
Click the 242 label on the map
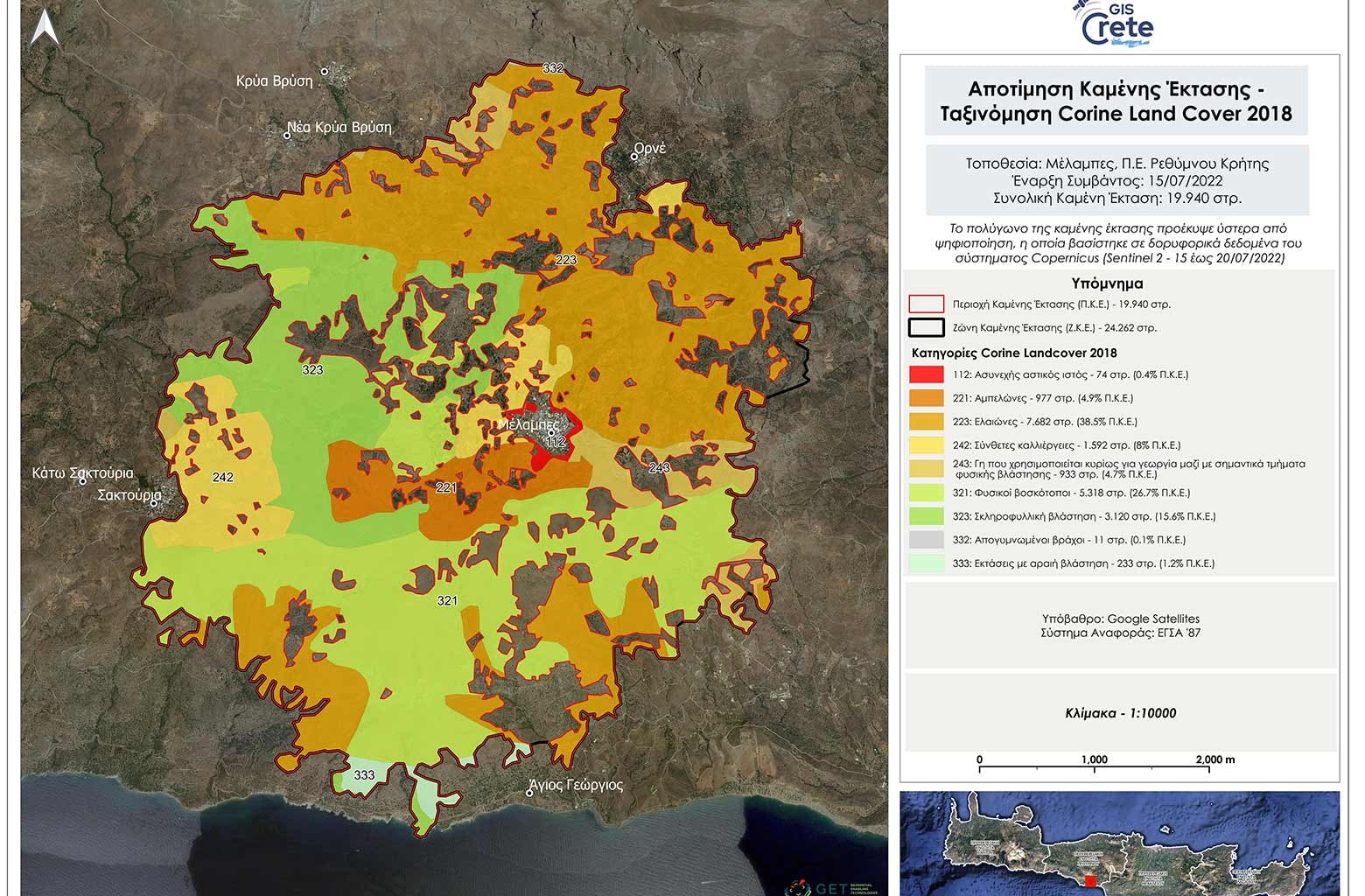[222, 477]
